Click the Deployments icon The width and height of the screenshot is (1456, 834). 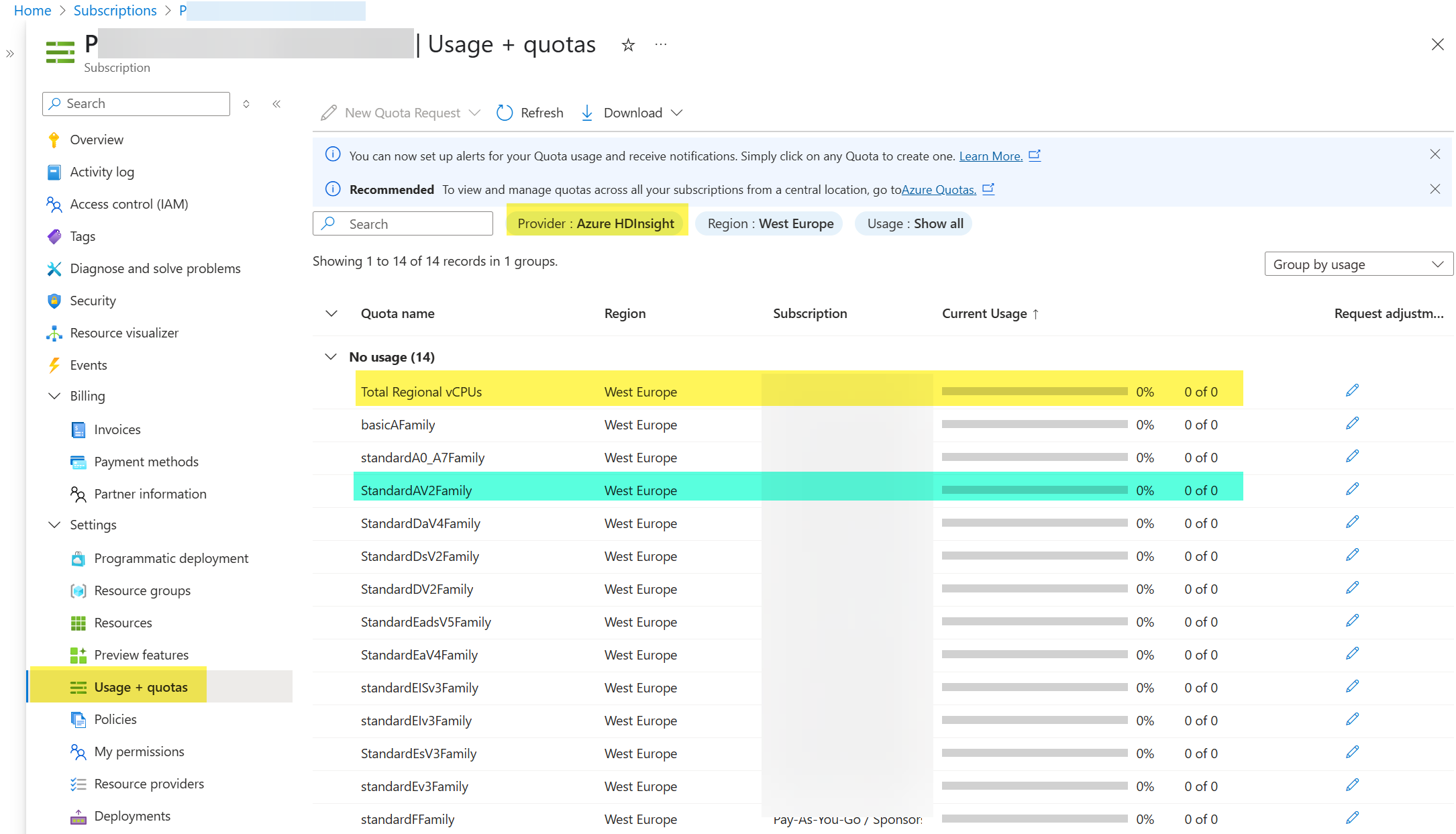click(x=79, y=816)
